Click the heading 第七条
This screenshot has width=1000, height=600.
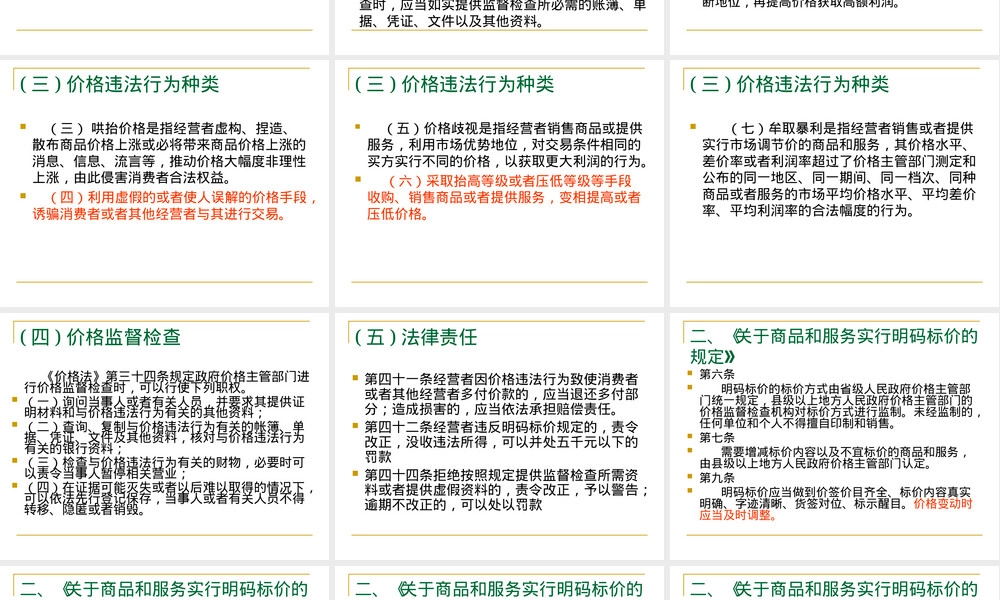click(717, 437)
